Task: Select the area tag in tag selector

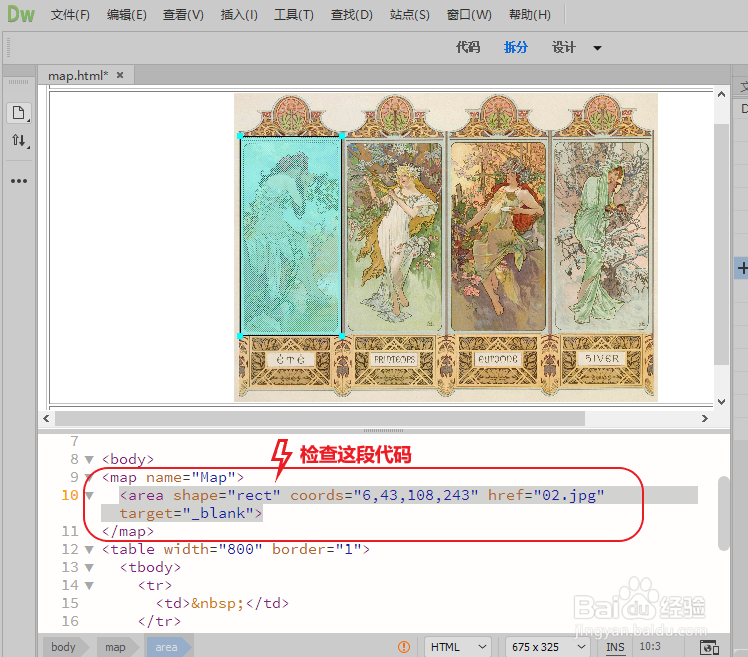Action: [166, 647]
